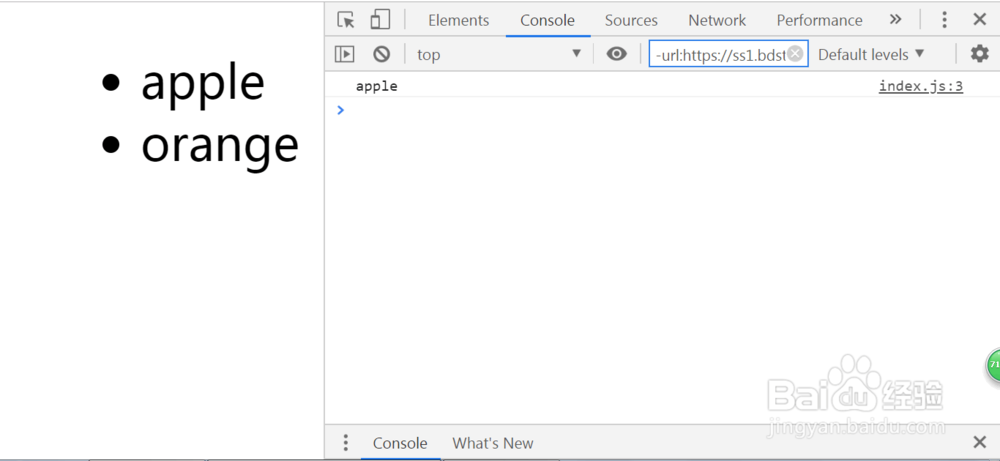Image resolution: width=1000 pixels, height=461 pixels.
Task: Show the console sidebar
Action: click(x=344, y=54)
